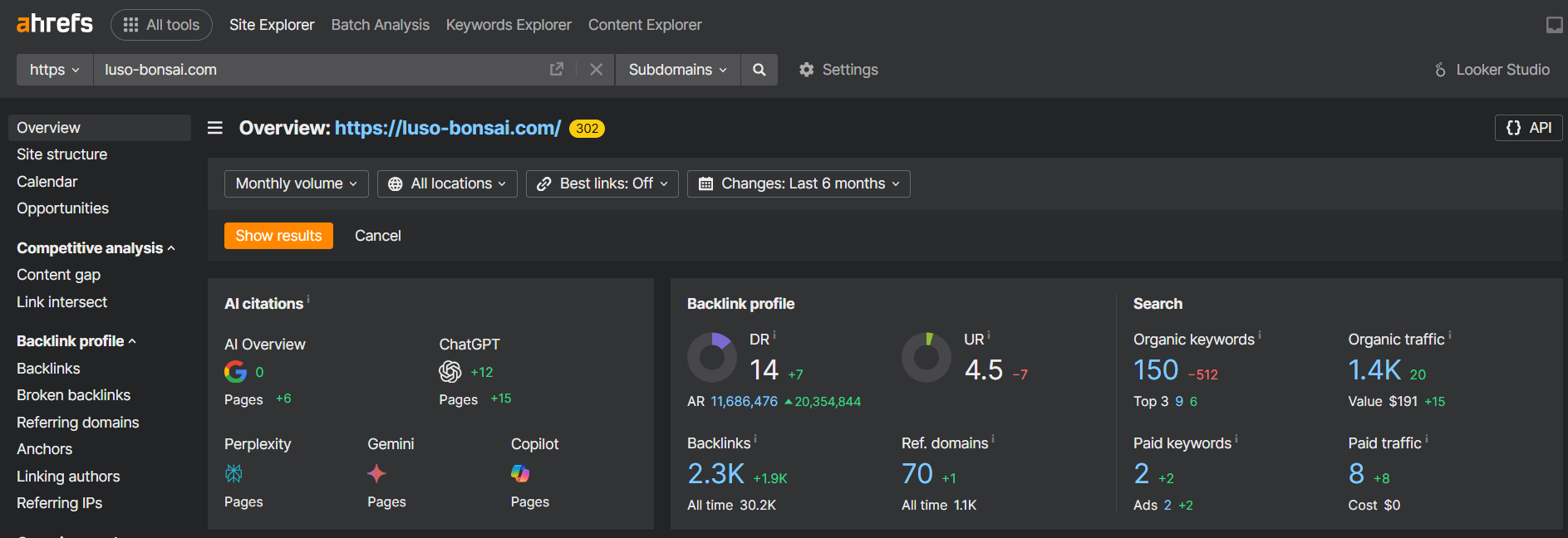
Task: Click the search magnifier button
Action: [x=759, y=70]
